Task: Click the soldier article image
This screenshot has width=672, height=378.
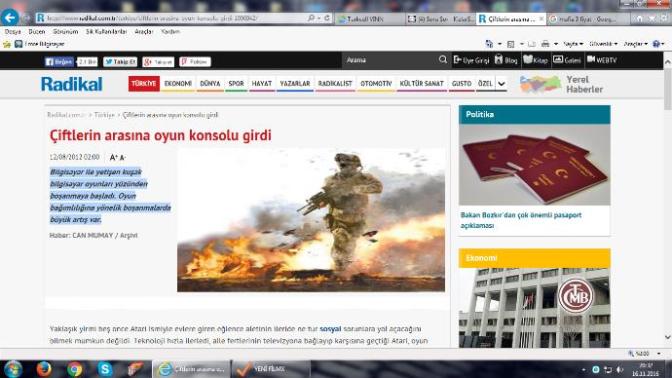Action: (311, 220)
